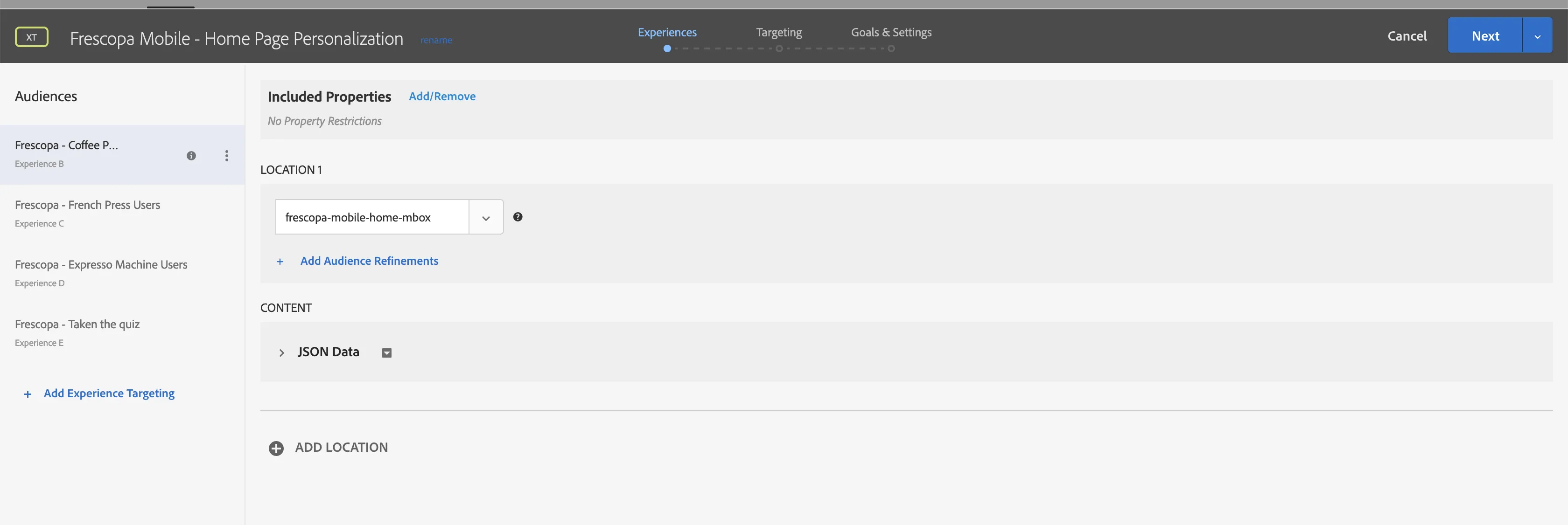Image resolution: width=1568 pixels, height=525 pixels.
Task: Click the plus icon before Add Experience Targeting
Action: (28, 394)
